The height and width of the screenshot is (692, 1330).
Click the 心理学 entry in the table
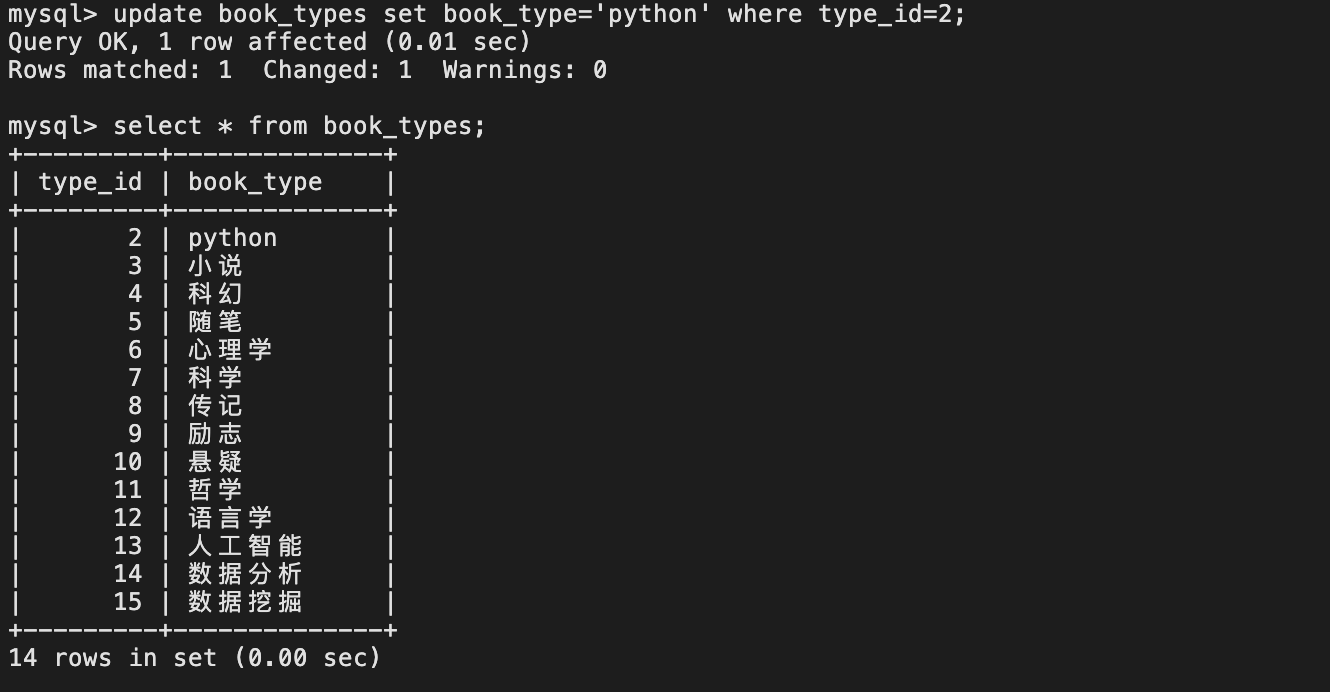(x=230, y=350)
